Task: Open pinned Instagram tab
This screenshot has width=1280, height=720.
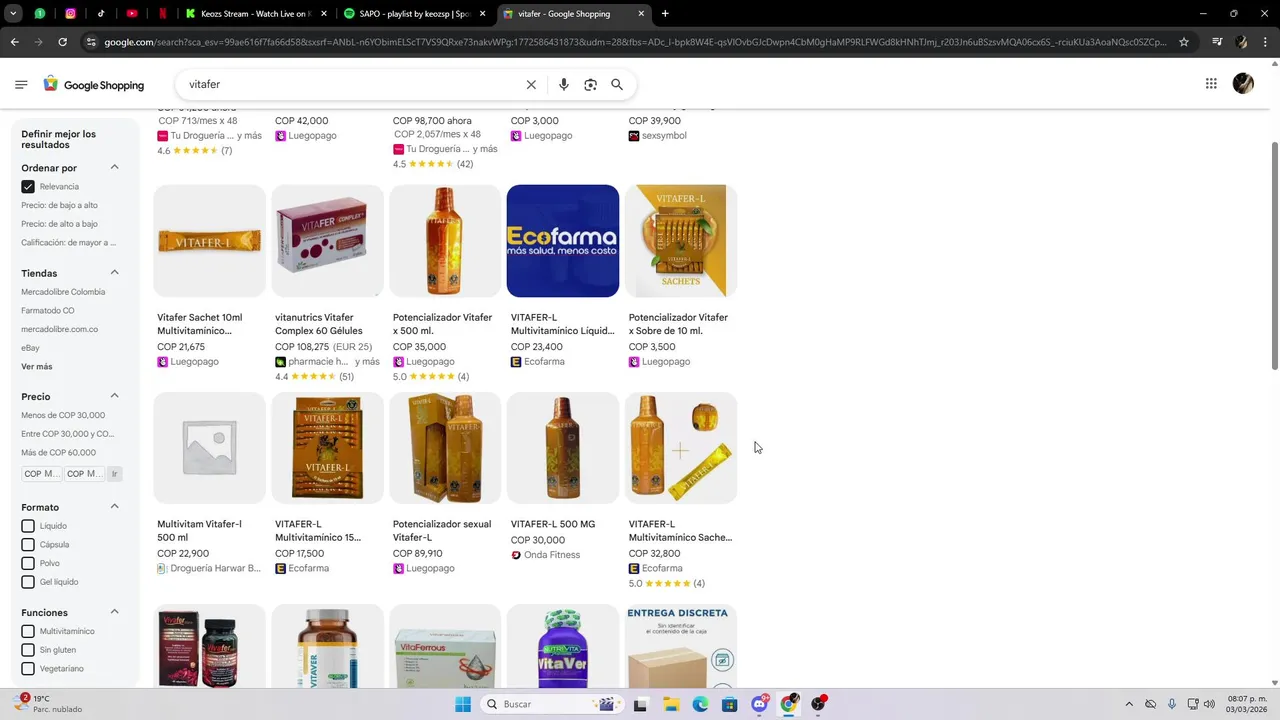Action: coord(70,14)
